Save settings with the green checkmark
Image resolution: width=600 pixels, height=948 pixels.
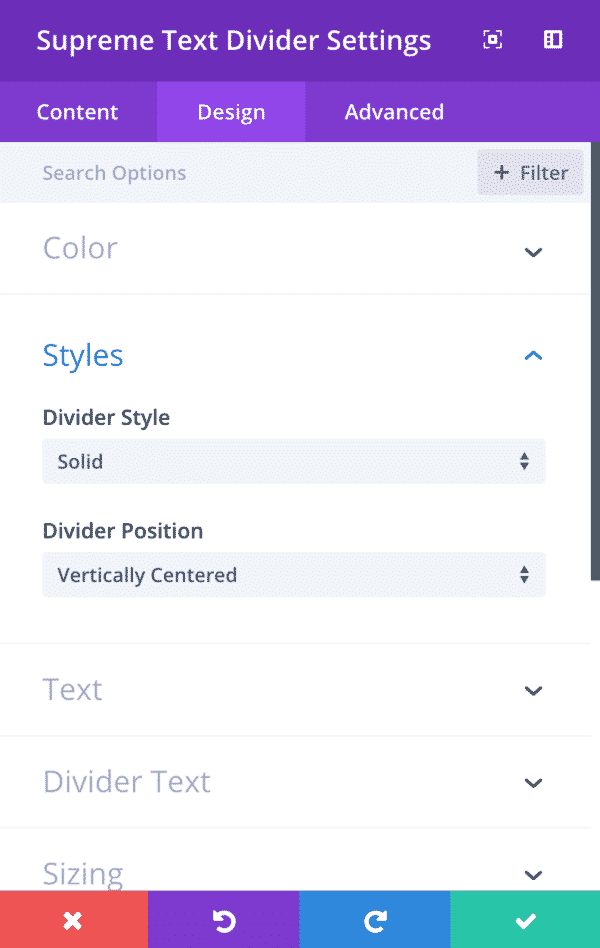524,919
